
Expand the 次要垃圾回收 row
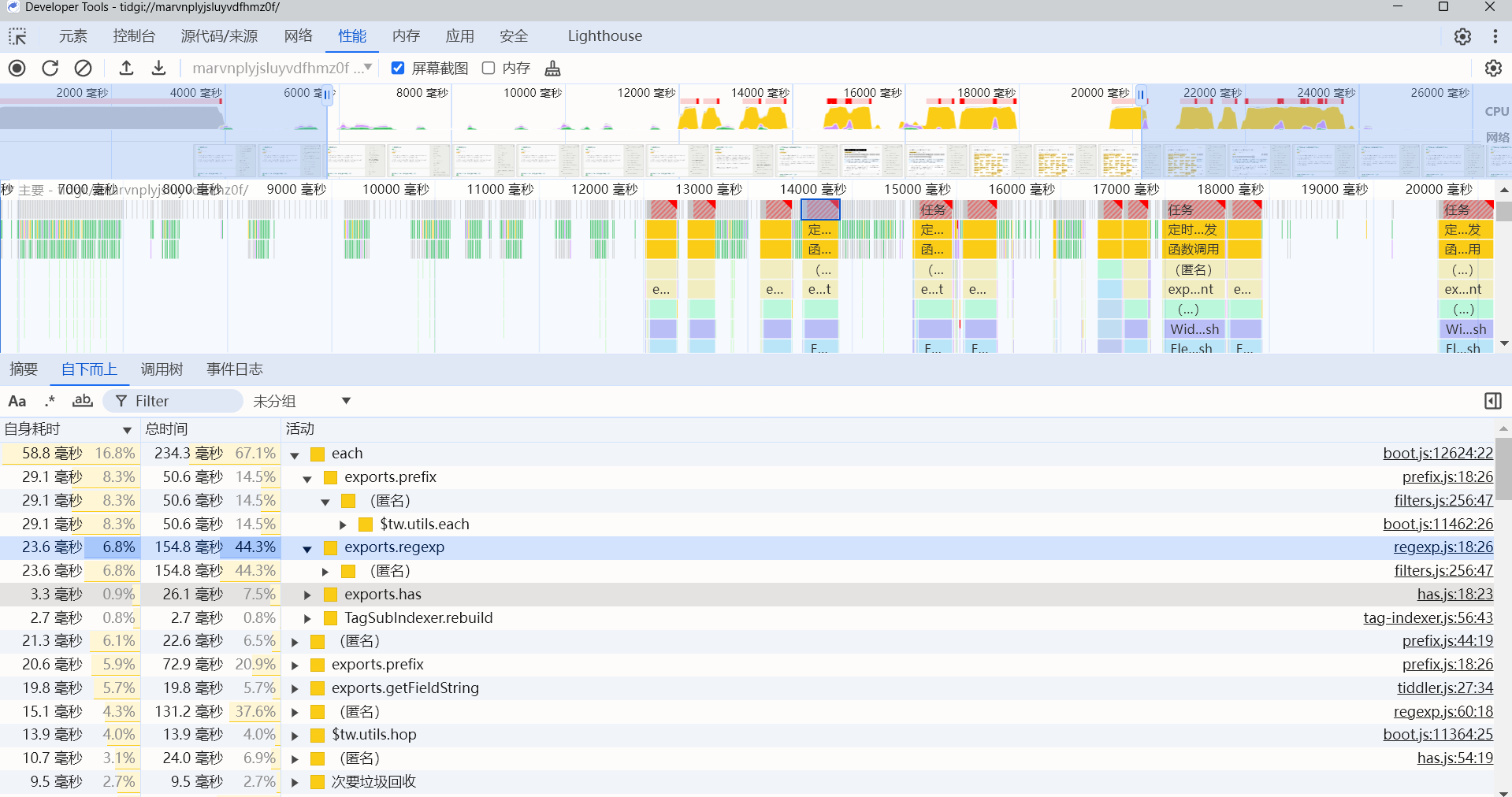coord(295,782)
